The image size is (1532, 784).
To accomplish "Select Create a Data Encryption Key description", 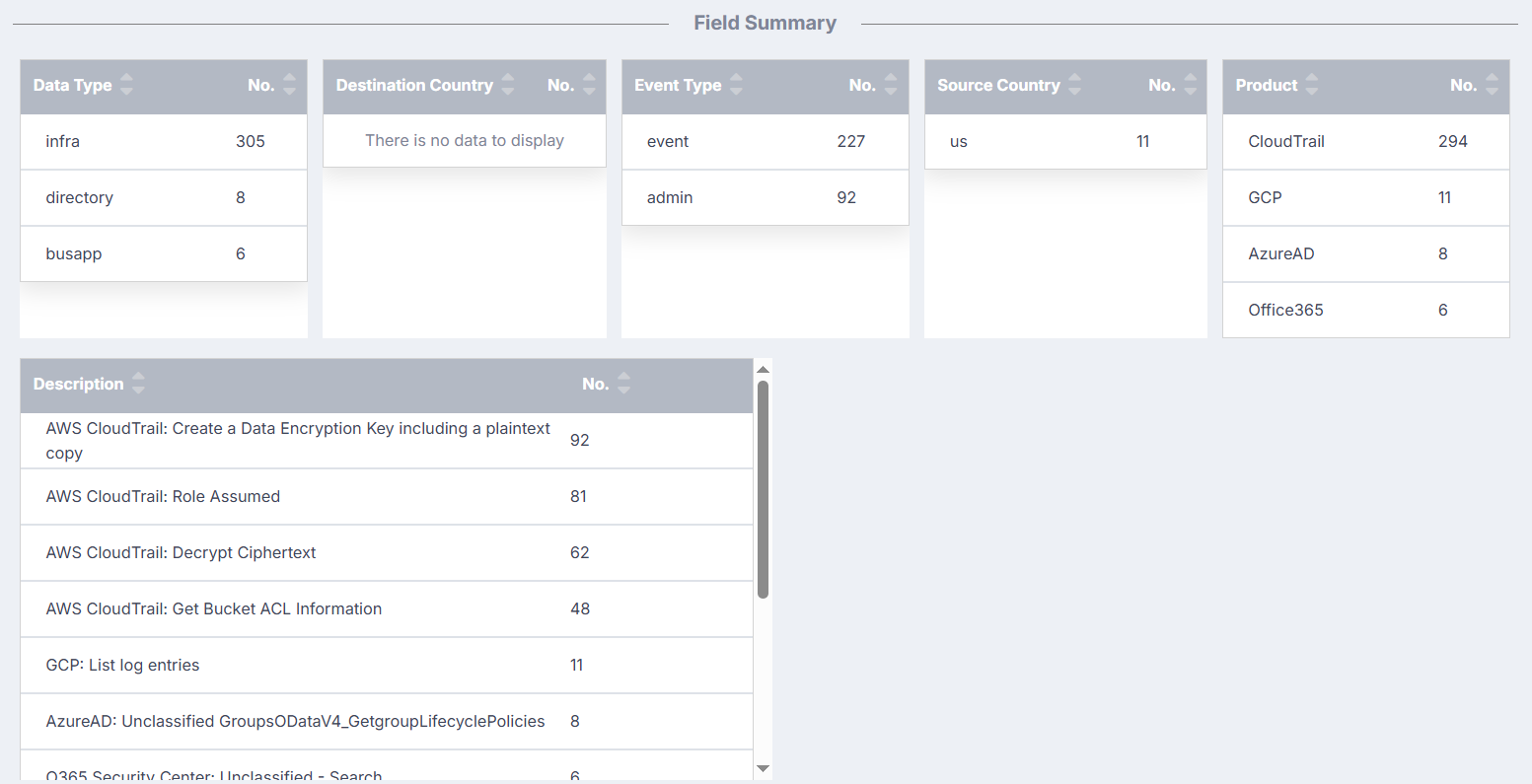I will click(387, 440).
